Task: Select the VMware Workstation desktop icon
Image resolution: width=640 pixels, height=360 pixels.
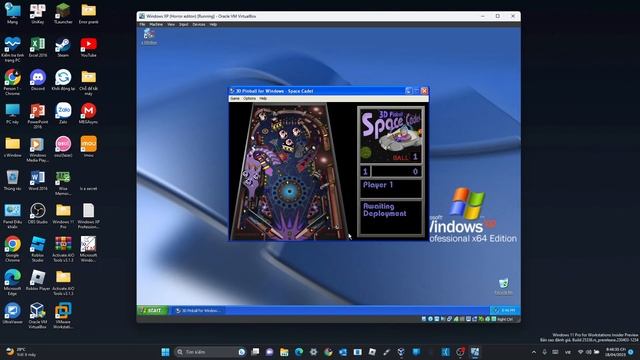Action: point(63,316)
